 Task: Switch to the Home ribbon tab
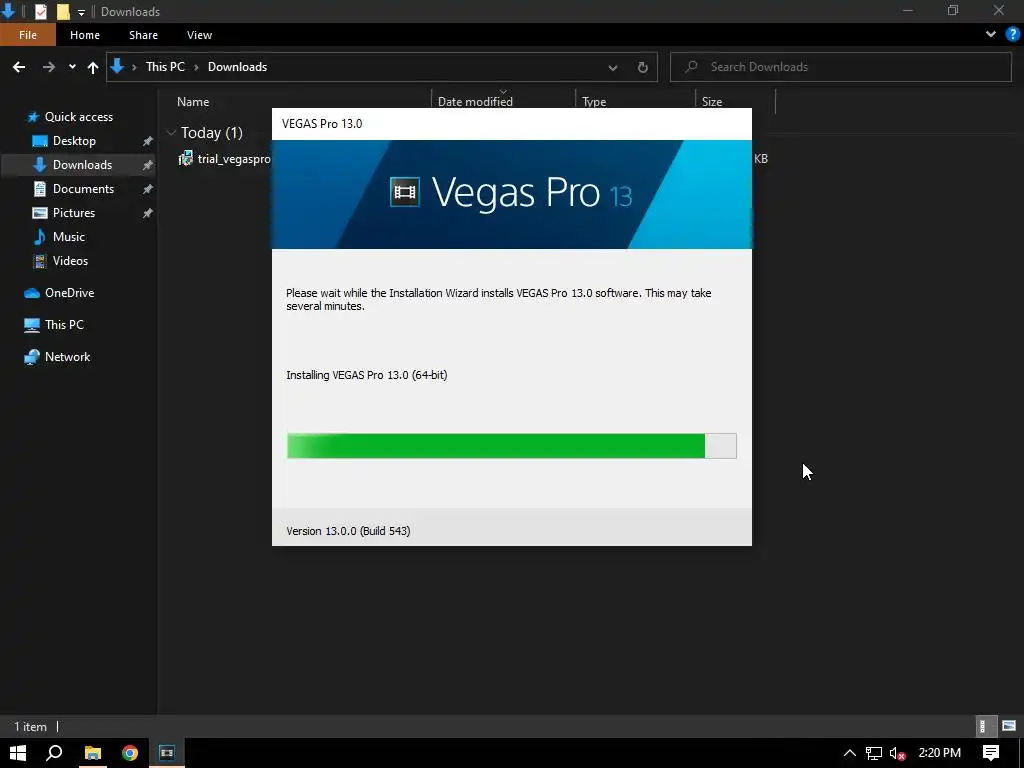pos(85,35)
